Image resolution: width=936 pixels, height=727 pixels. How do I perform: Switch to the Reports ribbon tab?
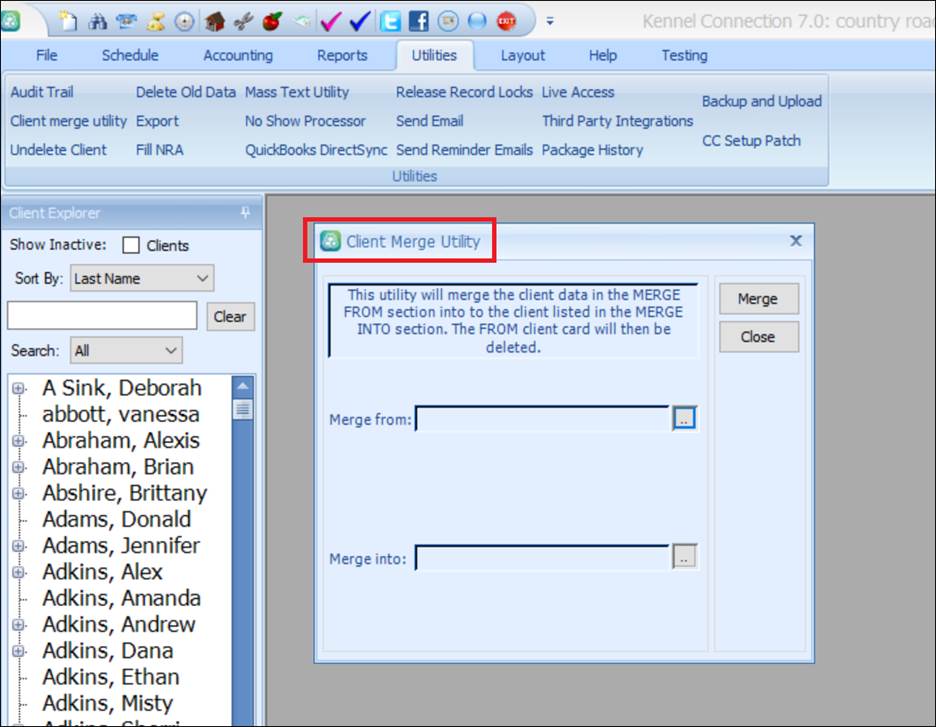coord(342,55)
